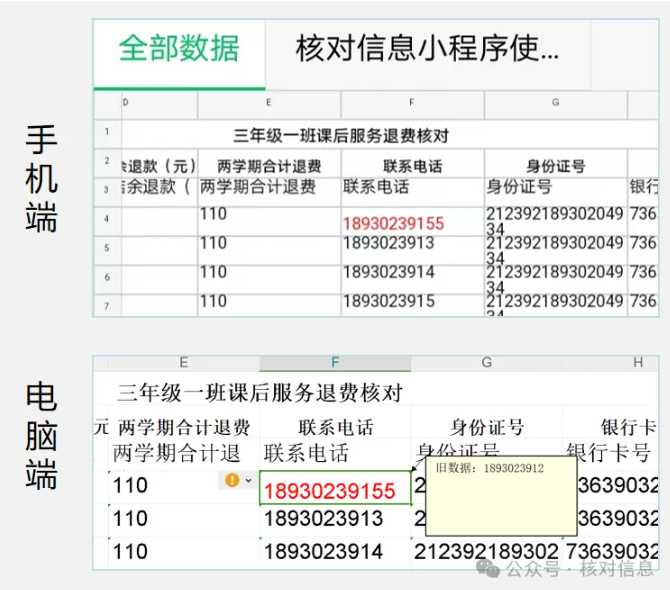Click row 5 ID number cell in mobile sheet
This screenshot has height=590, width=670.
click(555, 250)
